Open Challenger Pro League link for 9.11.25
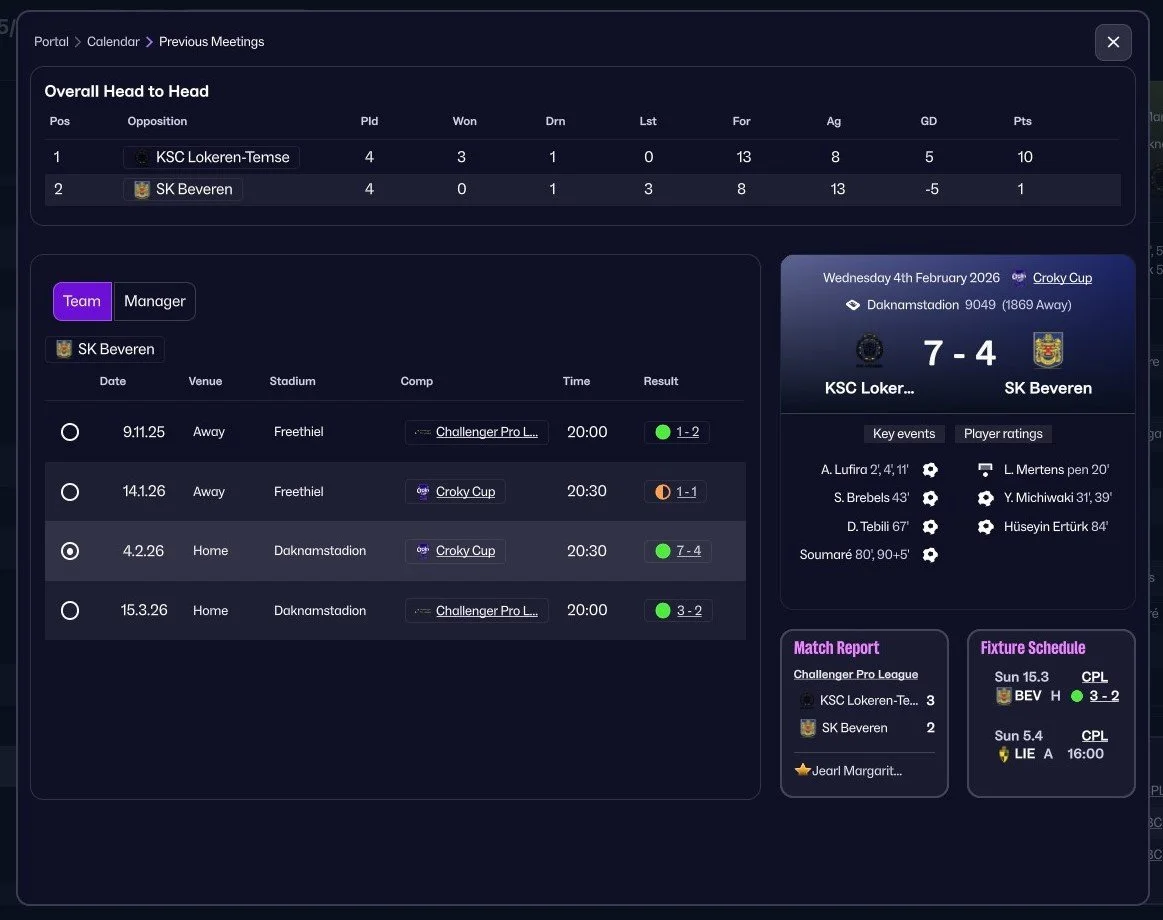1163x920 pixels. (x=487, y=432)
